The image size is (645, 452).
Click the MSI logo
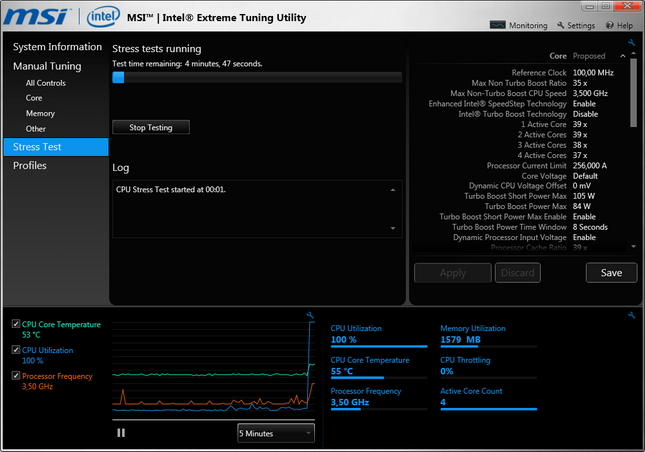[x=36, y=17]
